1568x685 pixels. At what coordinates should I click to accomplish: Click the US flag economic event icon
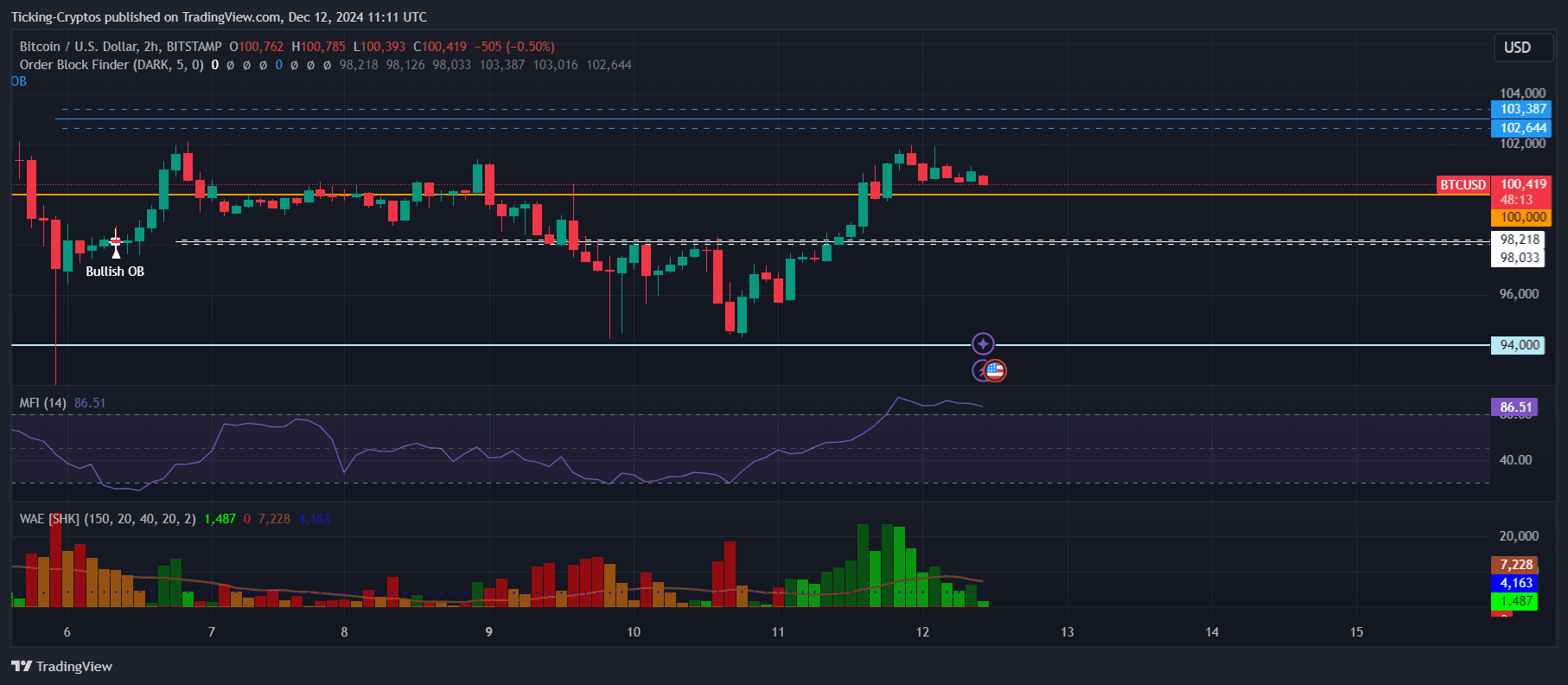(x=995, y=371)
